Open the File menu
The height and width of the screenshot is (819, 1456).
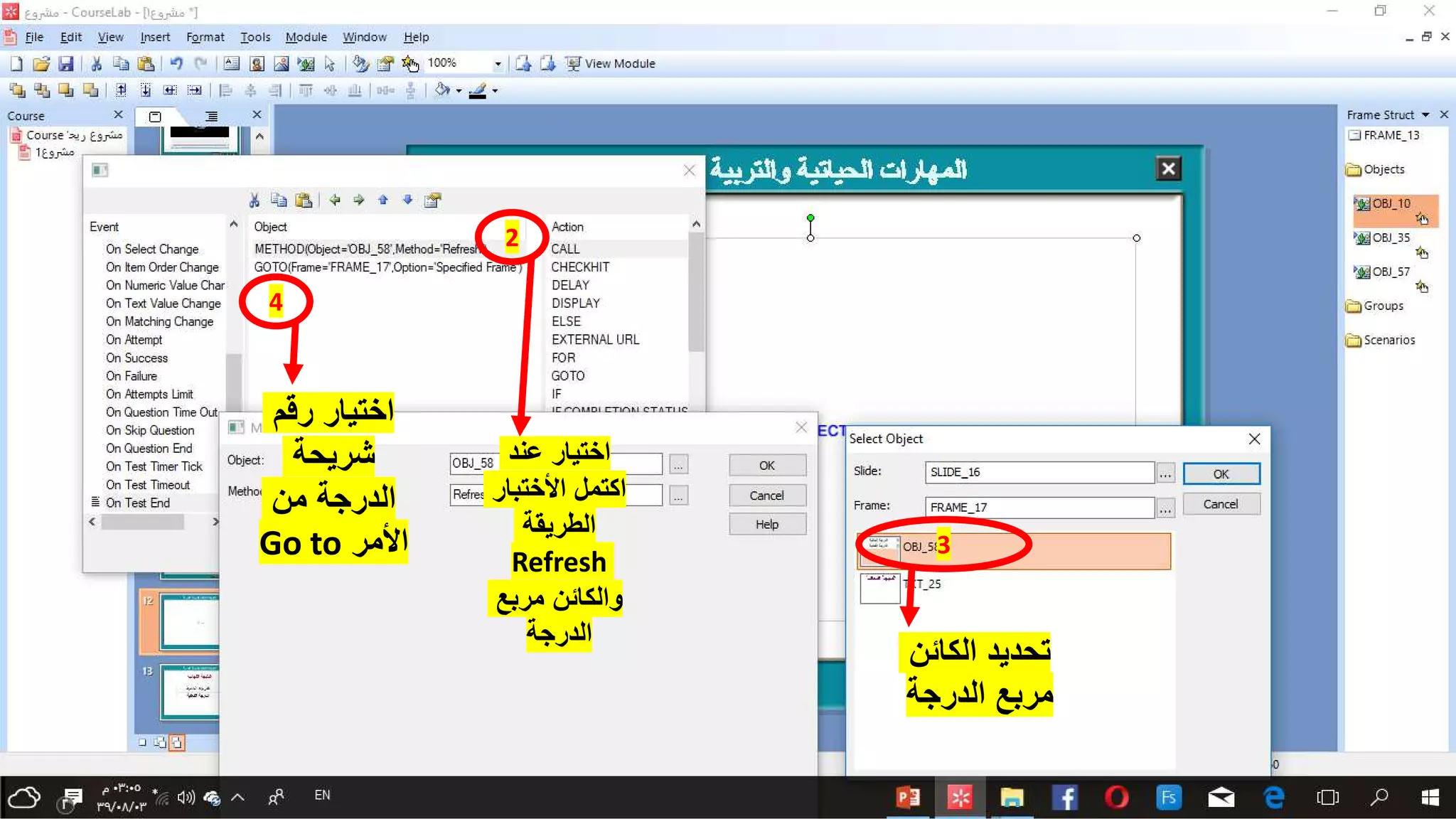click(x=34, y=37)
